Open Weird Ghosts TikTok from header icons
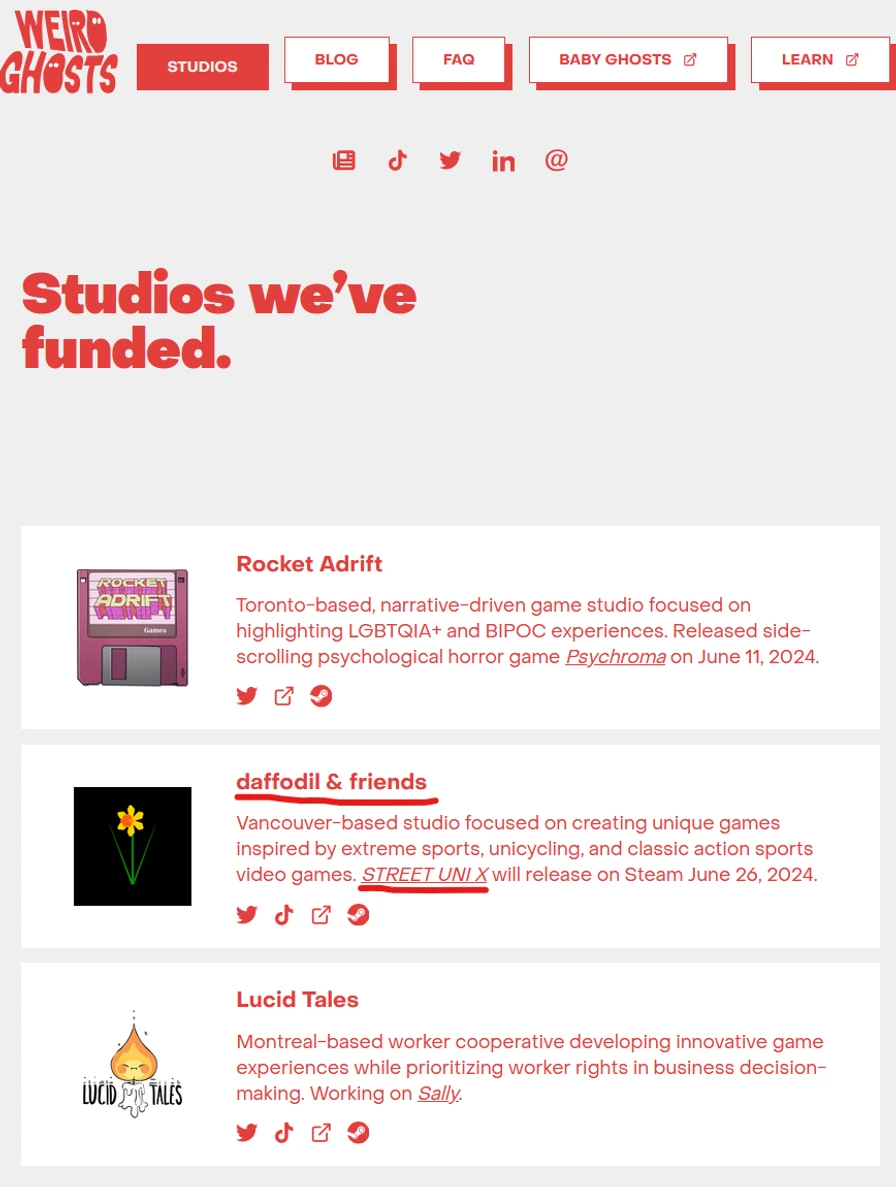The width and height of the screenshot is (896, 1187). pyautogui.click(x=398, y=160)
